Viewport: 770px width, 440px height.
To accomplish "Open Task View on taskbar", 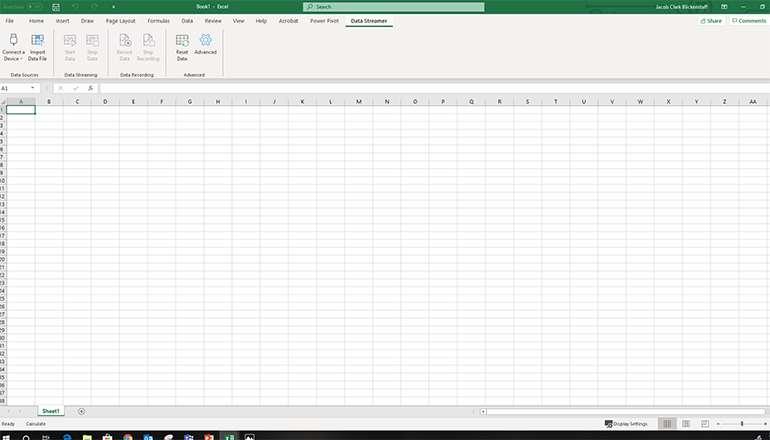I will [x=46, y=437].
